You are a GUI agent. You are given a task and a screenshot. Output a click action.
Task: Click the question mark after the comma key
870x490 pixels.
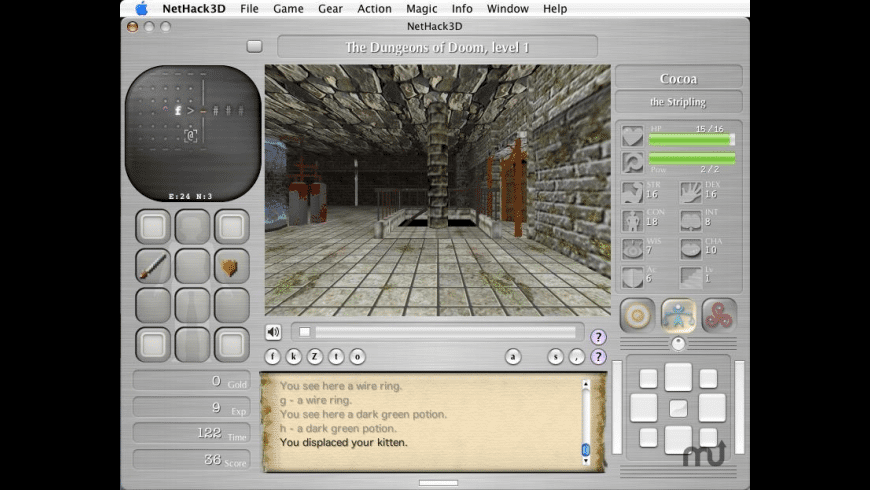[598, 356]
